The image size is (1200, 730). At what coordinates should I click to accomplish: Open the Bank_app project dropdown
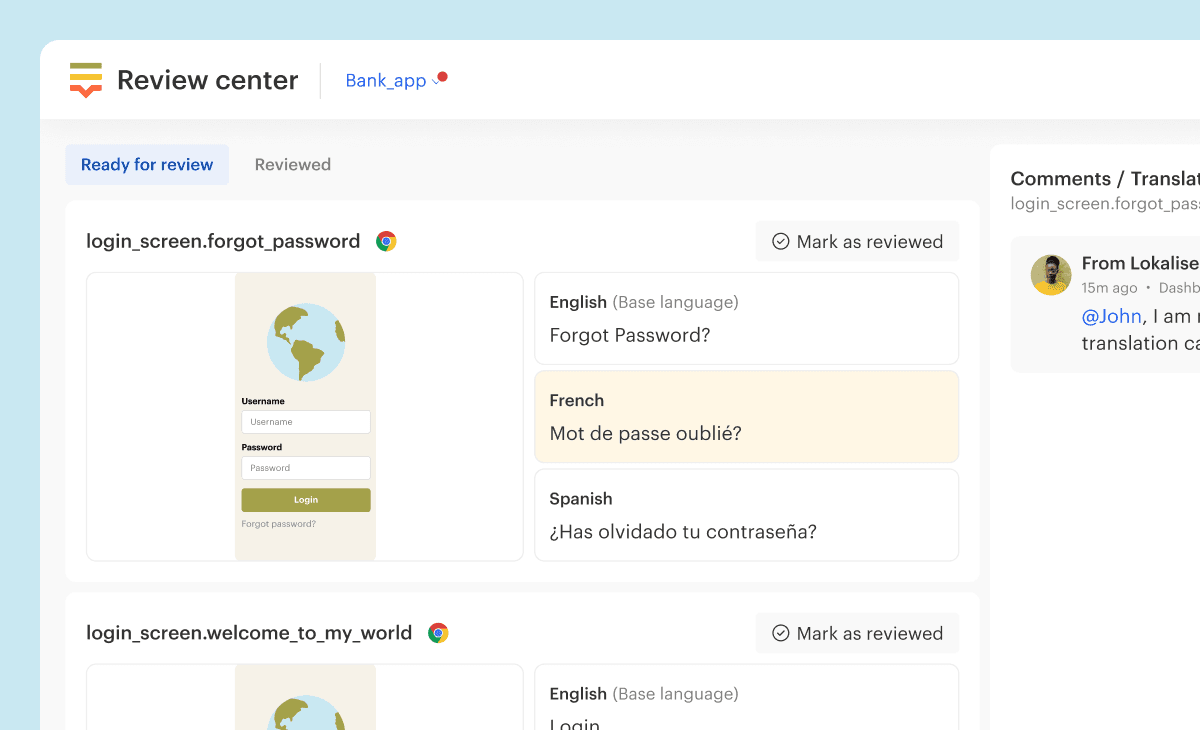coord(390,81)
